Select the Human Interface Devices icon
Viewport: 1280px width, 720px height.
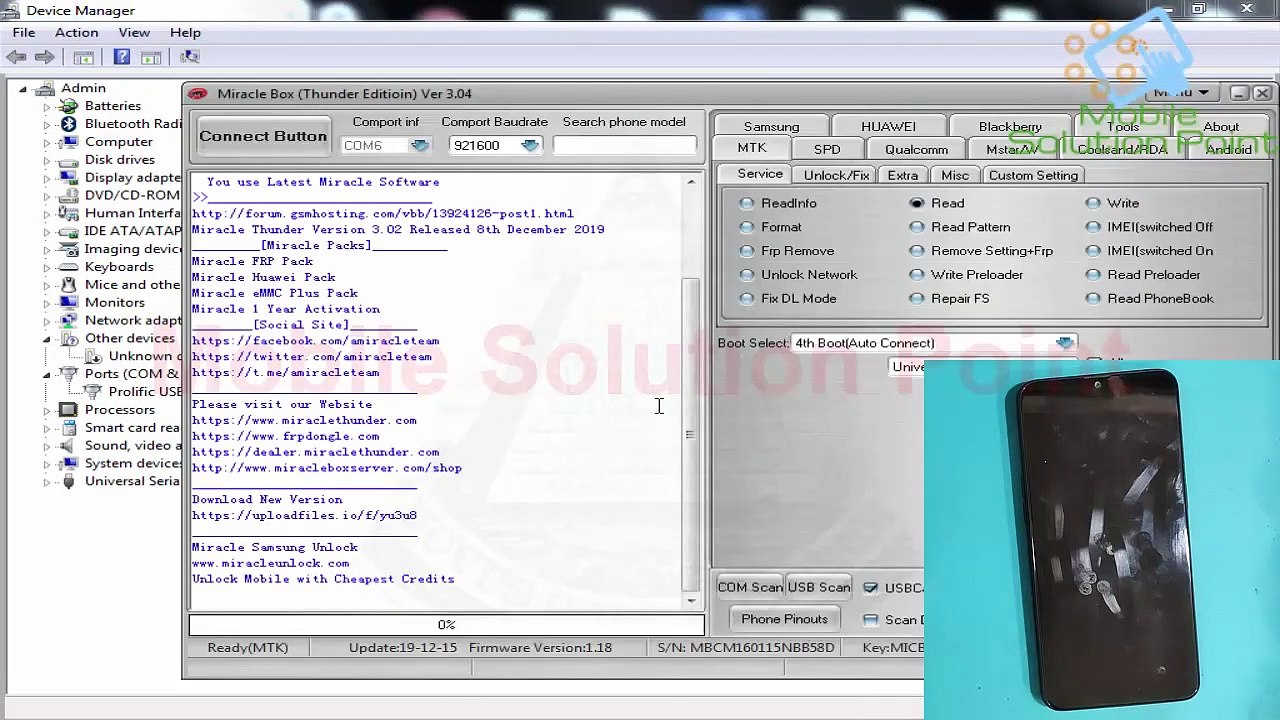[x=68, y=213]
